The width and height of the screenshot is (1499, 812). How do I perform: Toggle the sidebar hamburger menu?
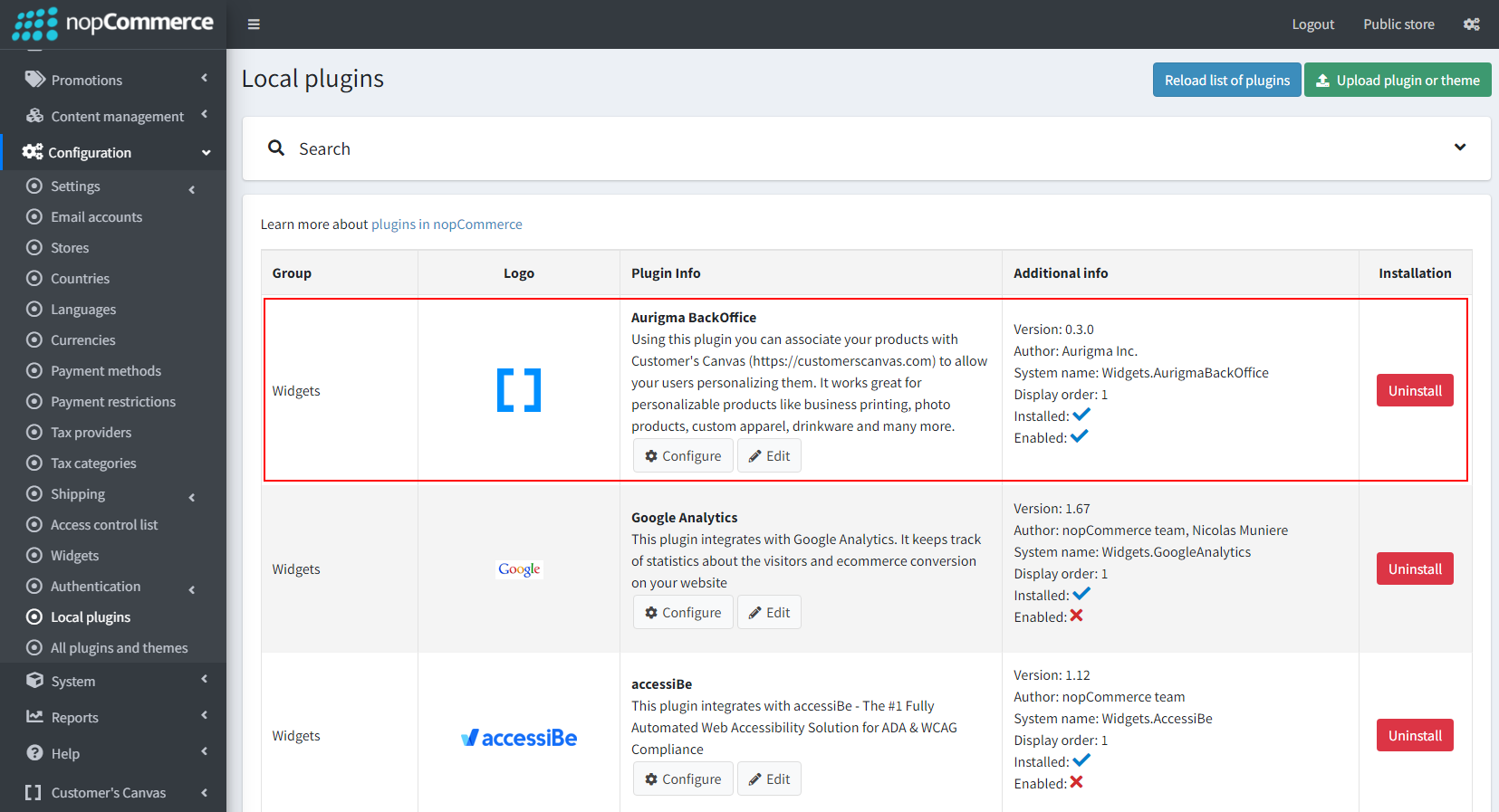(x=254, y=24)
